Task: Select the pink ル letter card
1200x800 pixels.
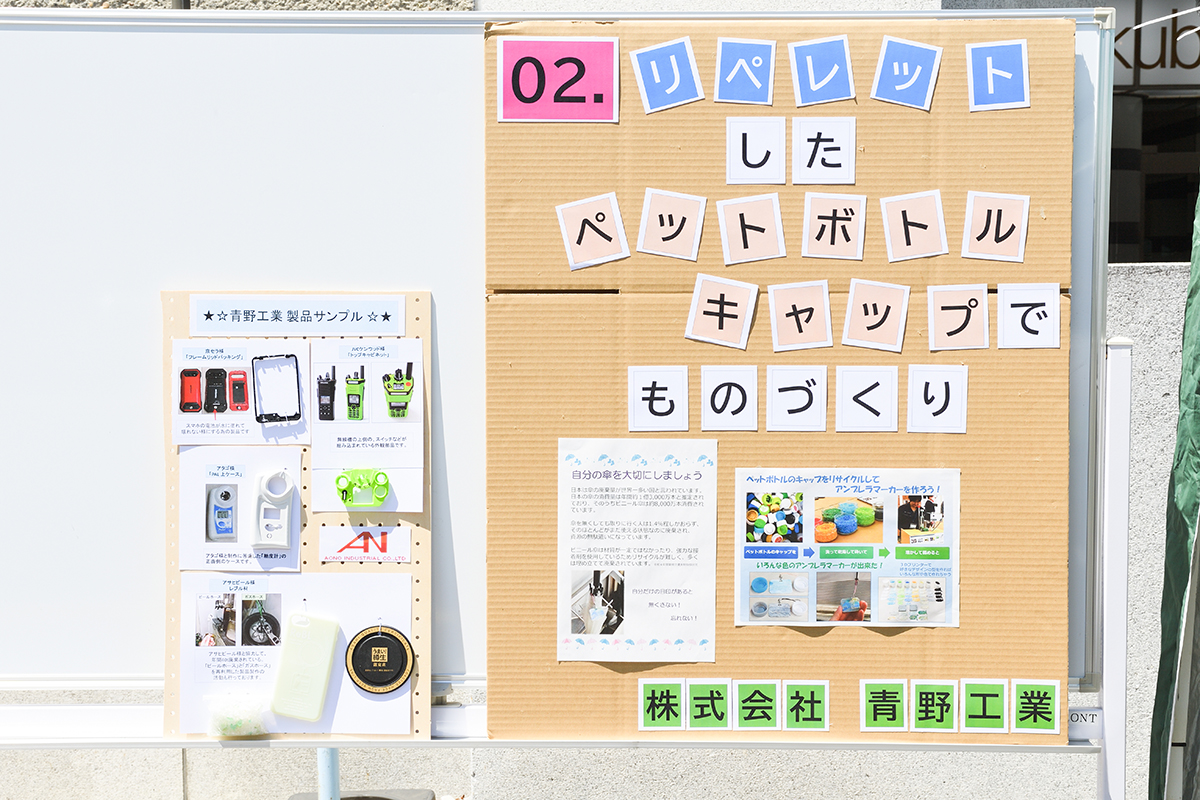Action: [x=995, y=227]
